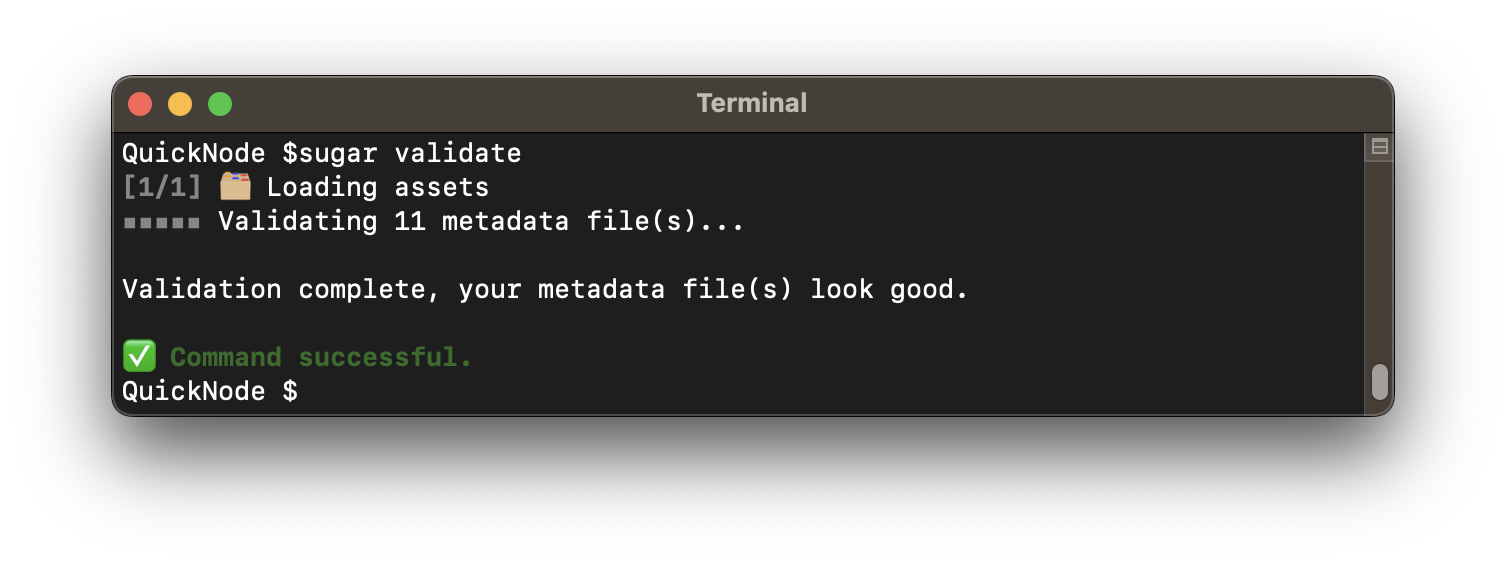The width and height of the screenshot is (1506, 564).
Task: Minimize the Terminal using yellow button
Action: click(x=180, y=104)
